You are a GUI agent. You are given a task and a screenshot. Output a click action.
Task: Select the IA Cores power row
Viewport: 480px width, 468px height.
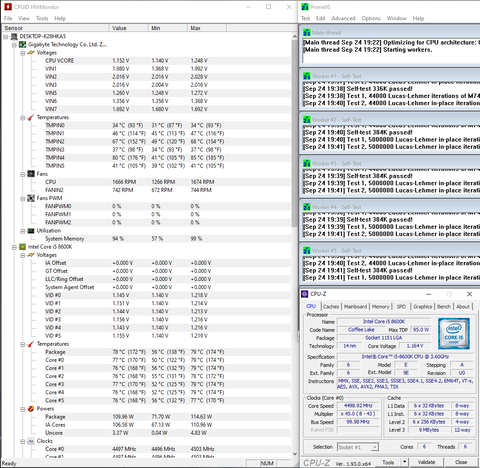click(167, 425)
